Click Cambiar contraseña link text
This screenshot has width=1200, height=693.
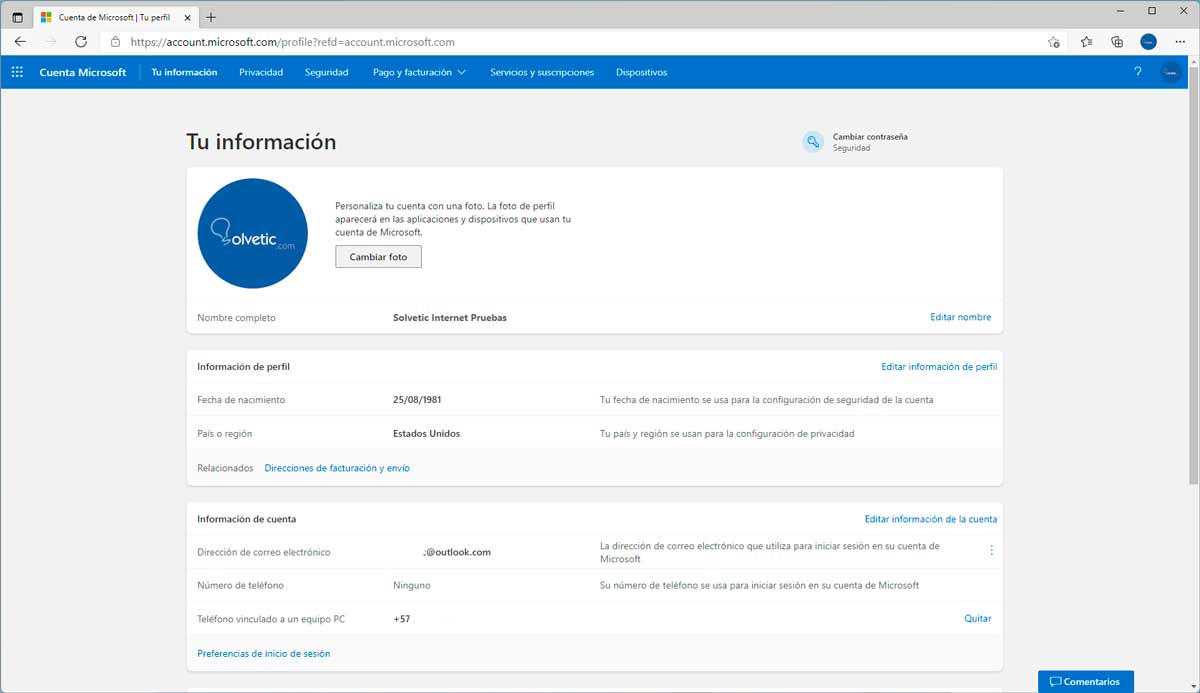tap(870, 136)
